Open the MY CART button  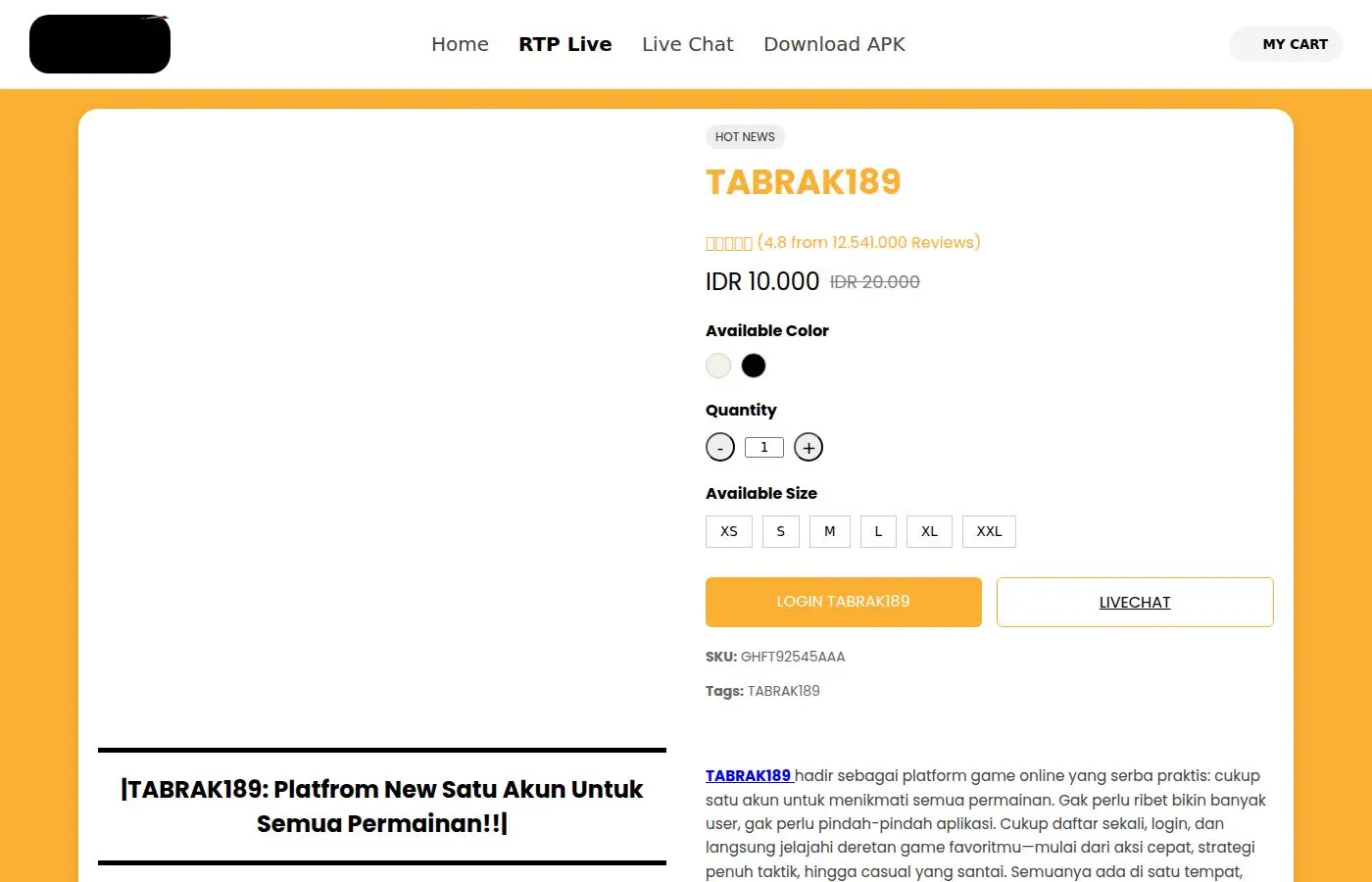(x=1286, y=44)
